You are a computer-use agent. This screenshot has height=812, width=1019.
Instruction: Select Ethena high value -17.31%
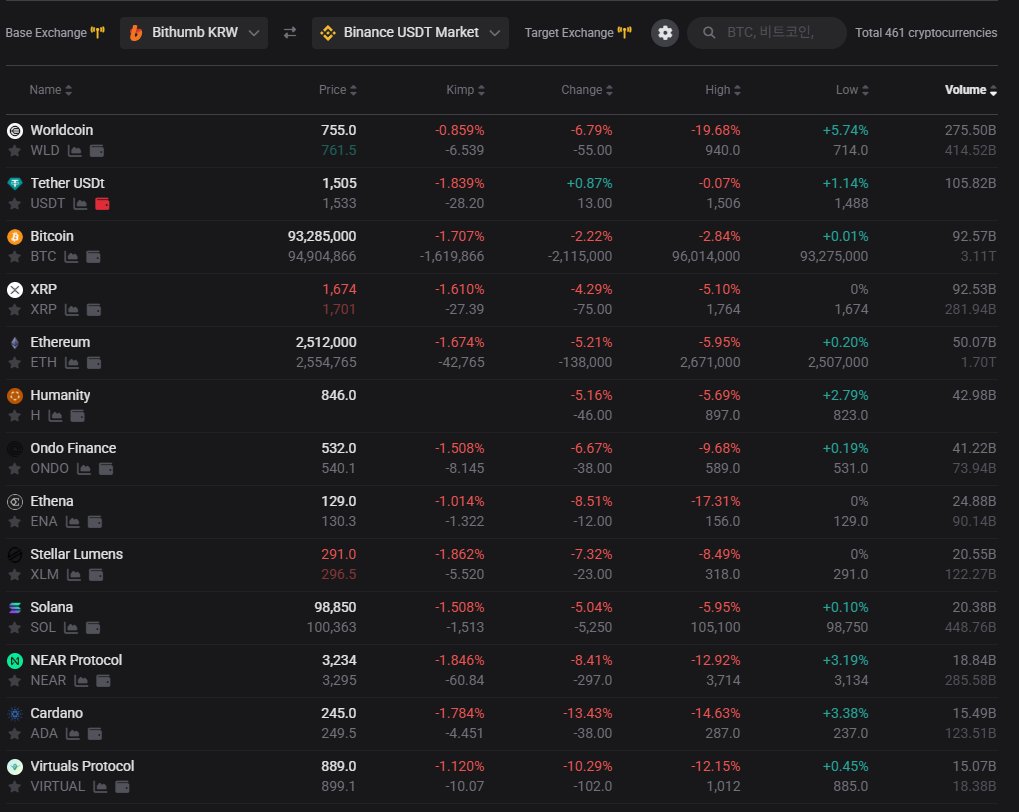click(x=716, y=501)
